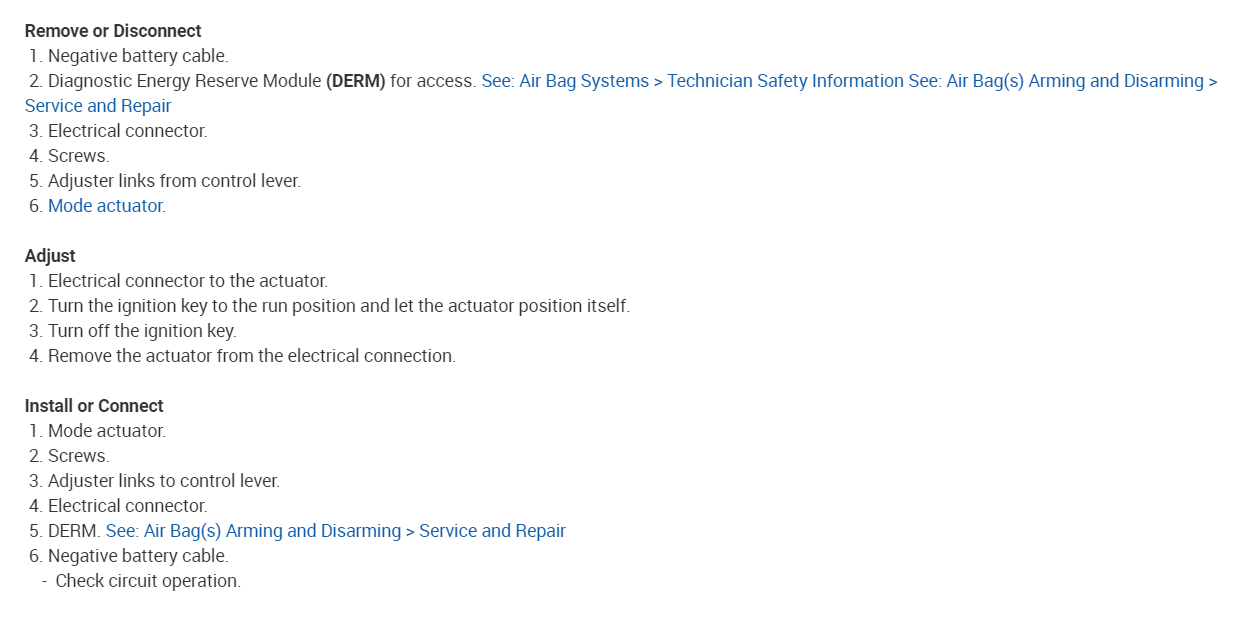Click "Screws" step under Install or Connect
This screenshot has width=1240, height=621.
pos(78,456)
